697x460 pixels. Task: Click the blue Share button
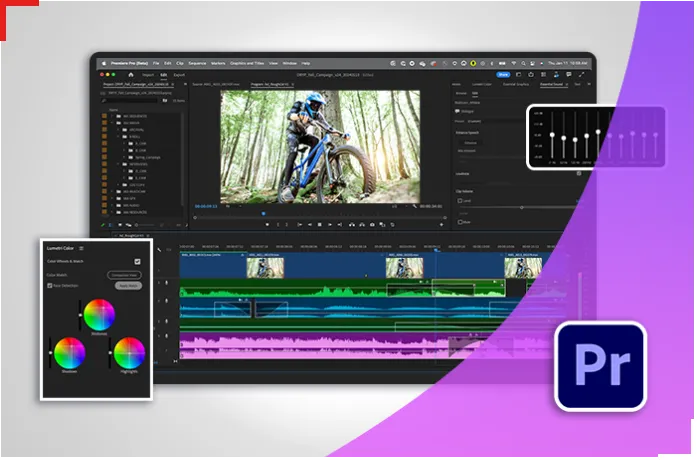(x=503, y=75)
